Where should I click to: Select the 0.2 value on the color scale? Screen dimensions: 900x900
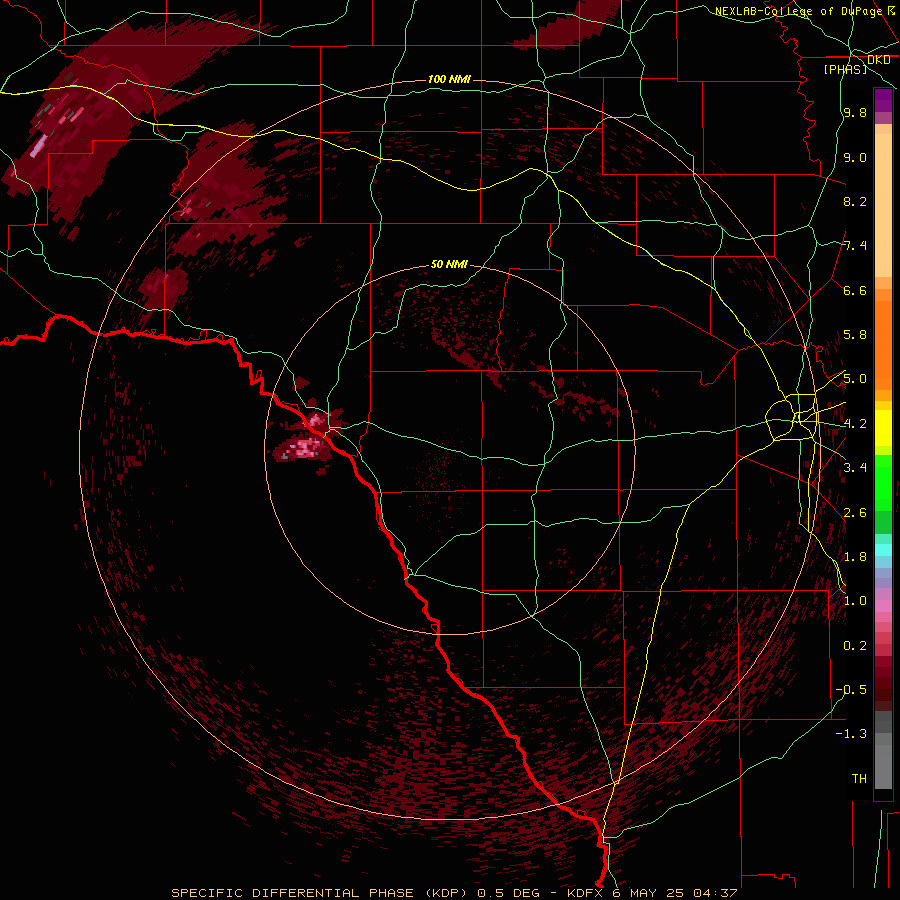(855, 646)
